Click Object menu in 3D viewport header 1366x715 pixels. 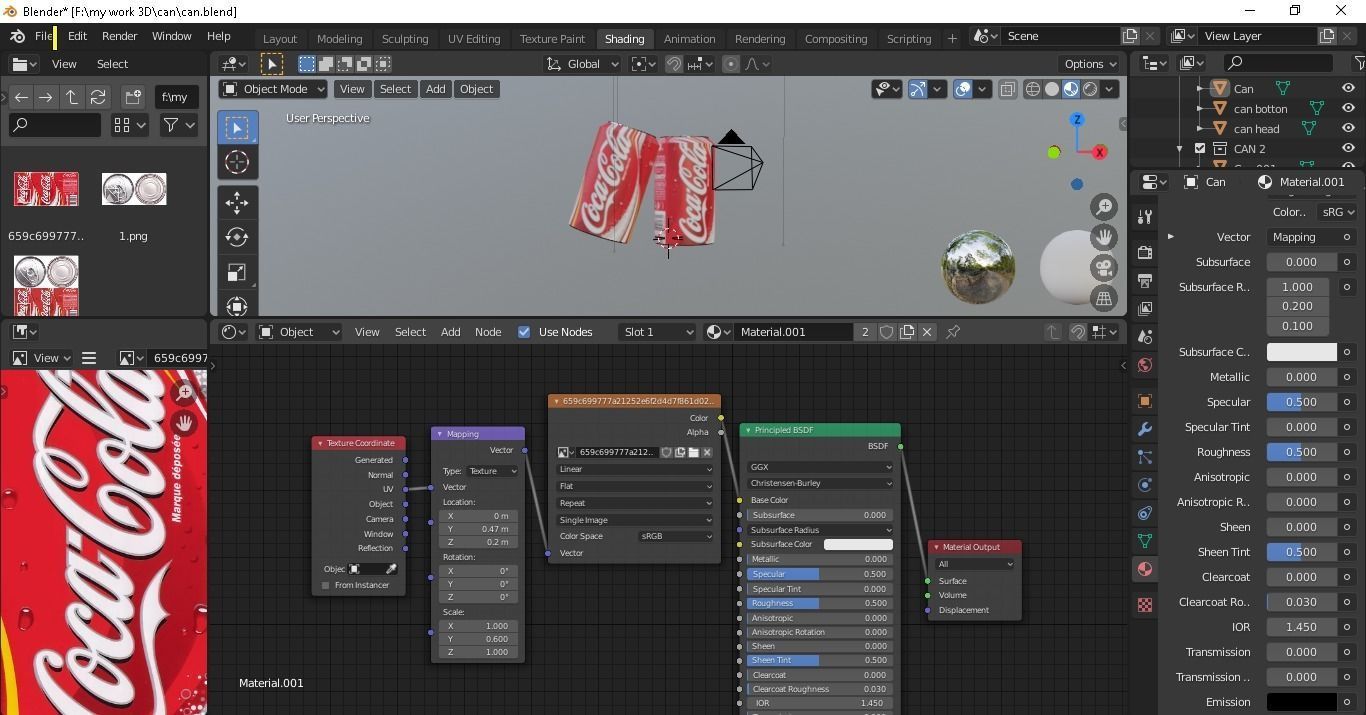[x=476, y=89]
